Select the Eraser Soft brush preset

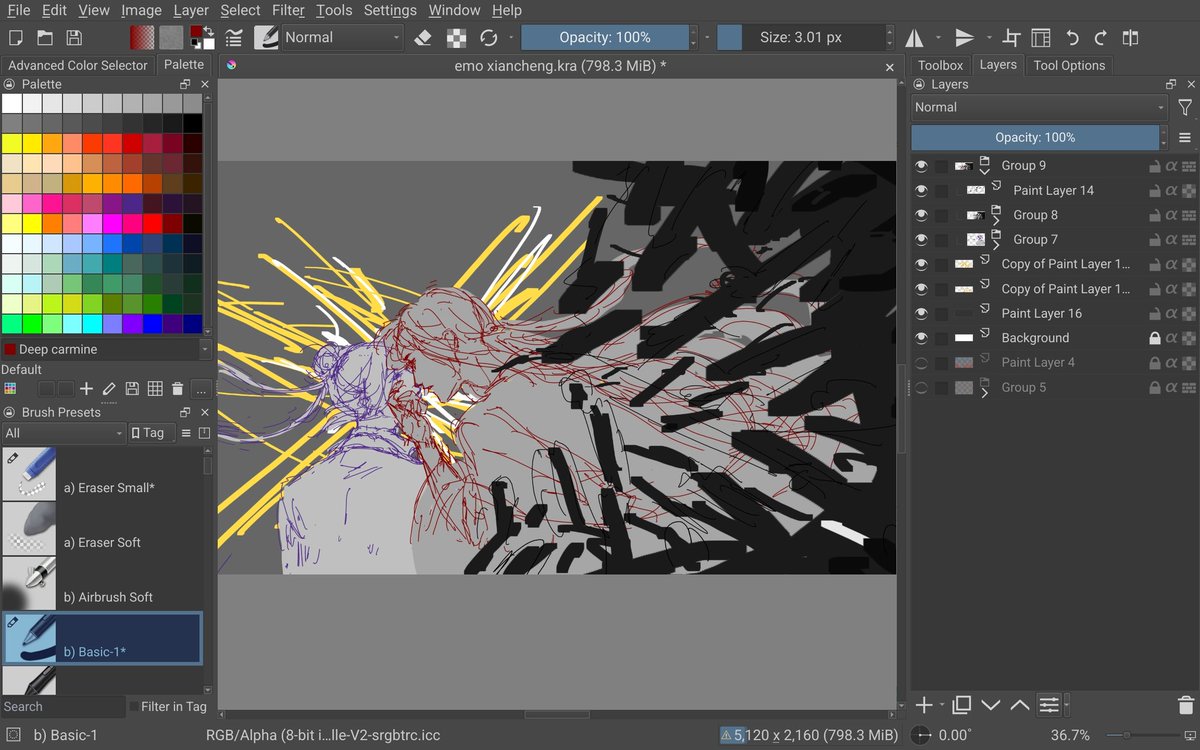[x=102, y=530]
